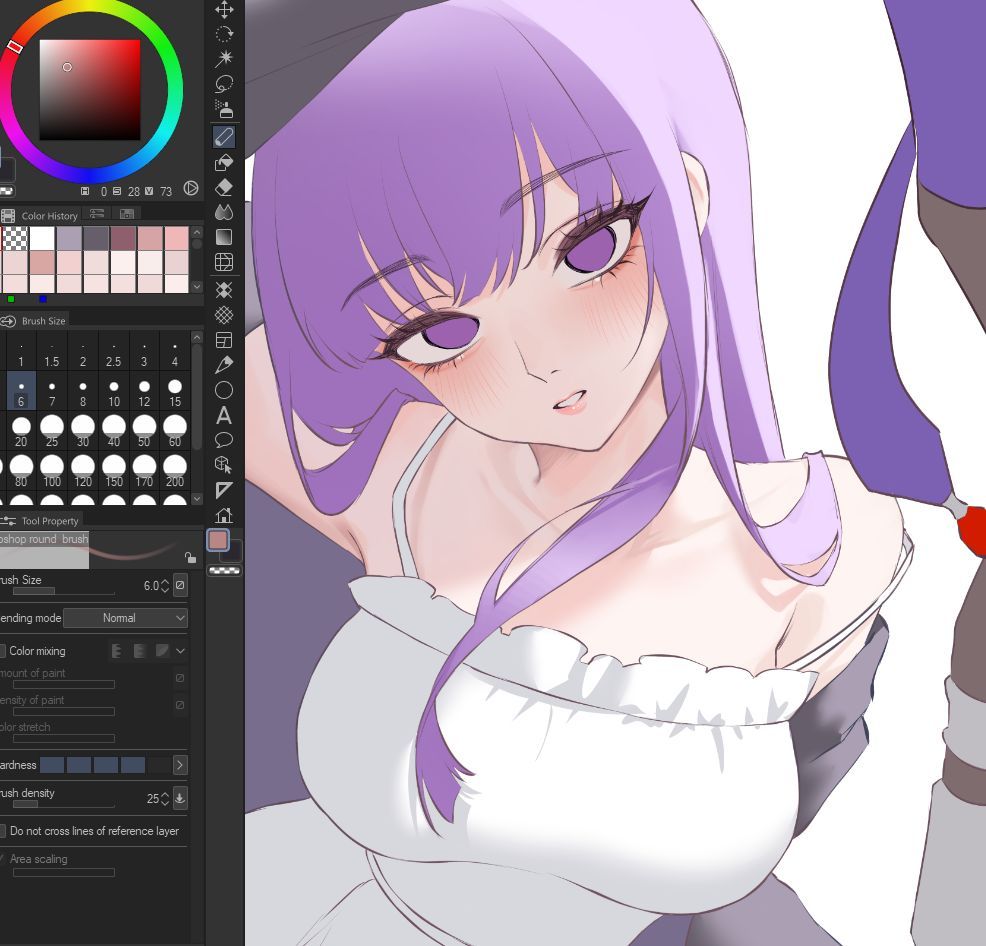
Task: Select the Auto select magic wand tool
Action: (224, 58)
